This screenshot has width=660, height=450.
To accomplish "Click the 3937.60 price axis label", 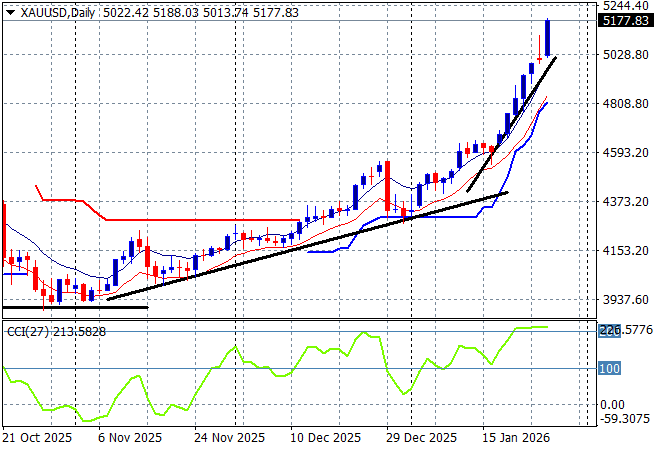I will tap(625, 300).
